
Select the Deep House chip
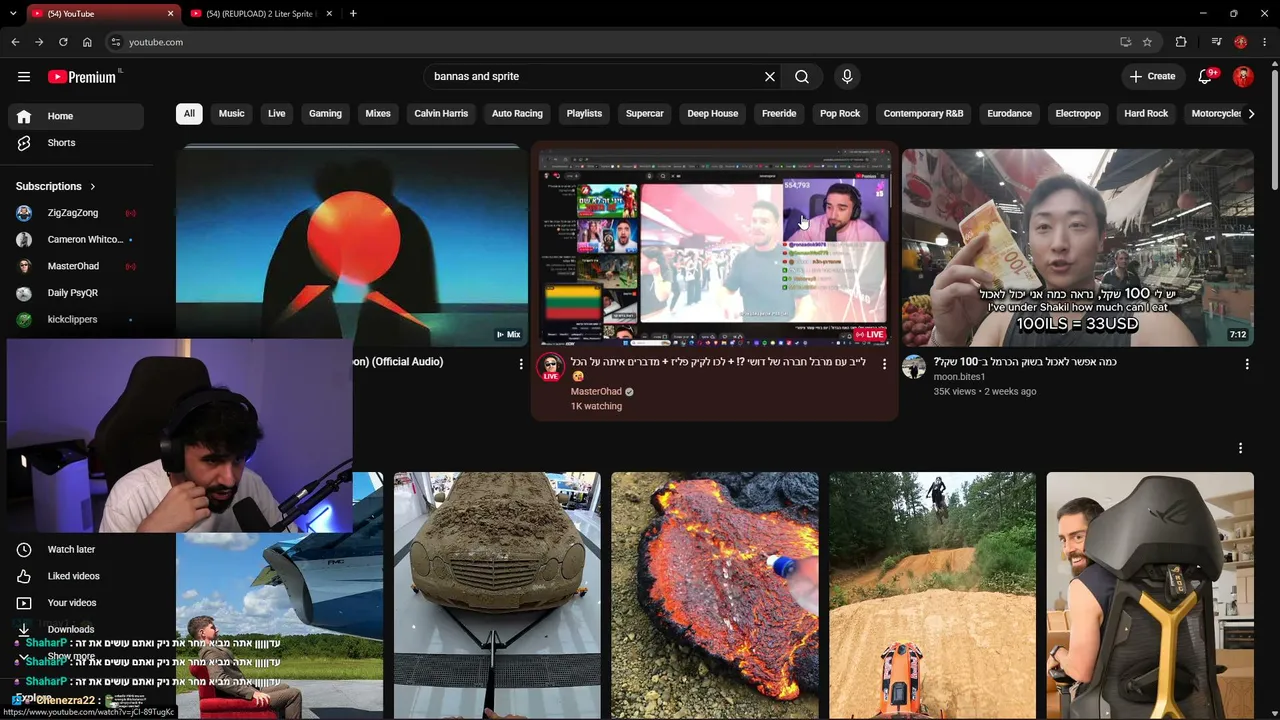(713, 114)
